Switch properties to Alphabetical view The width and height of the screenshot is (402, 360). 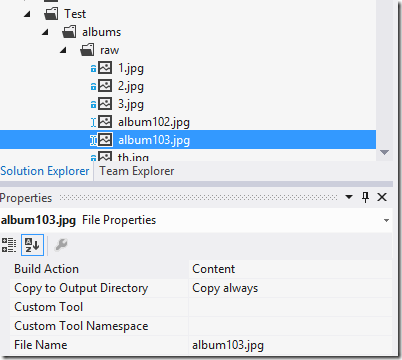click(32, 245)
